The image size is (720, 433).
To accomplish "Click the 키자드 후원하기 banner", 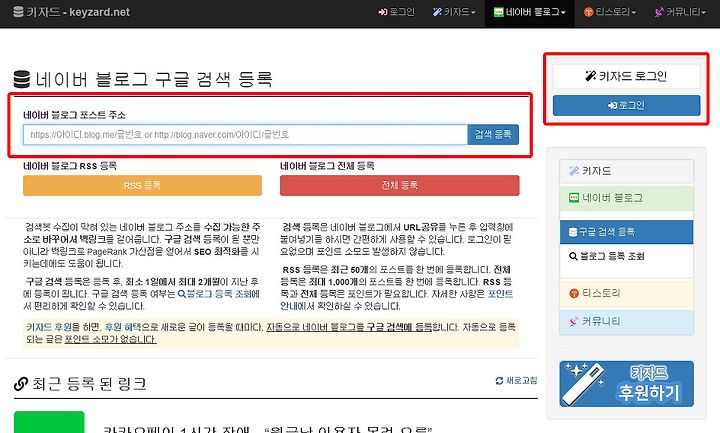I will [626, 384].
